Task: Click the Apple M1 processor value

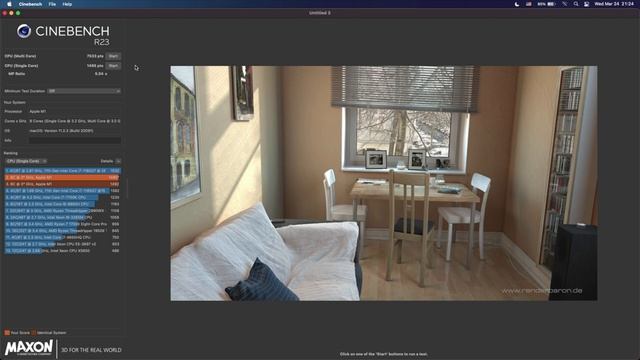Action: [38, 111]
